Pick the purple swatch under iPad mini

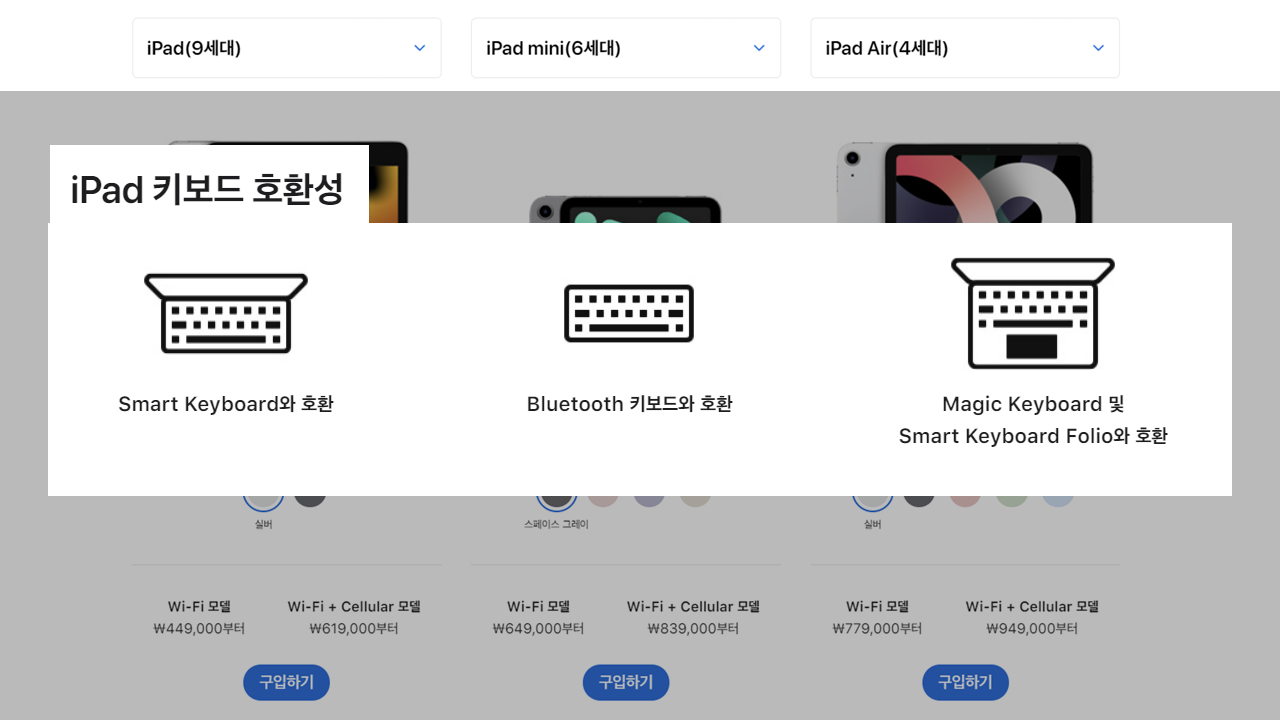tap(649, 501)
